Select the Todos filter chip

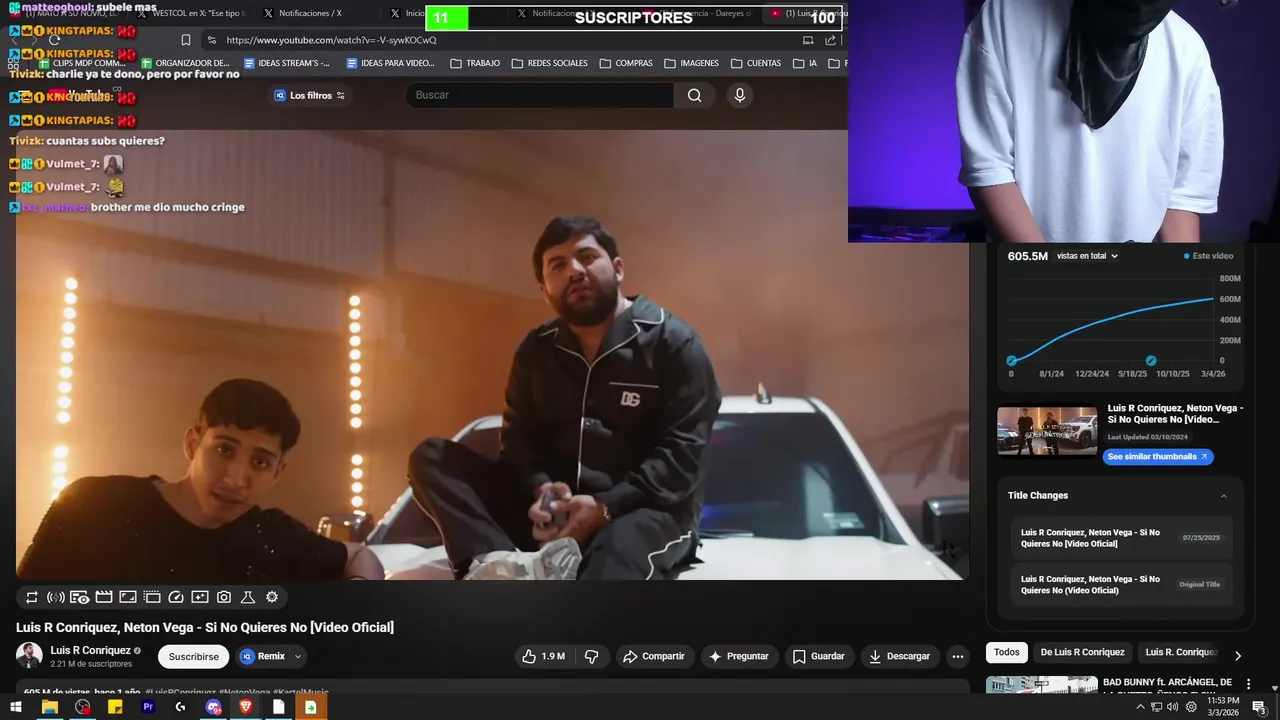(1007, 653)
